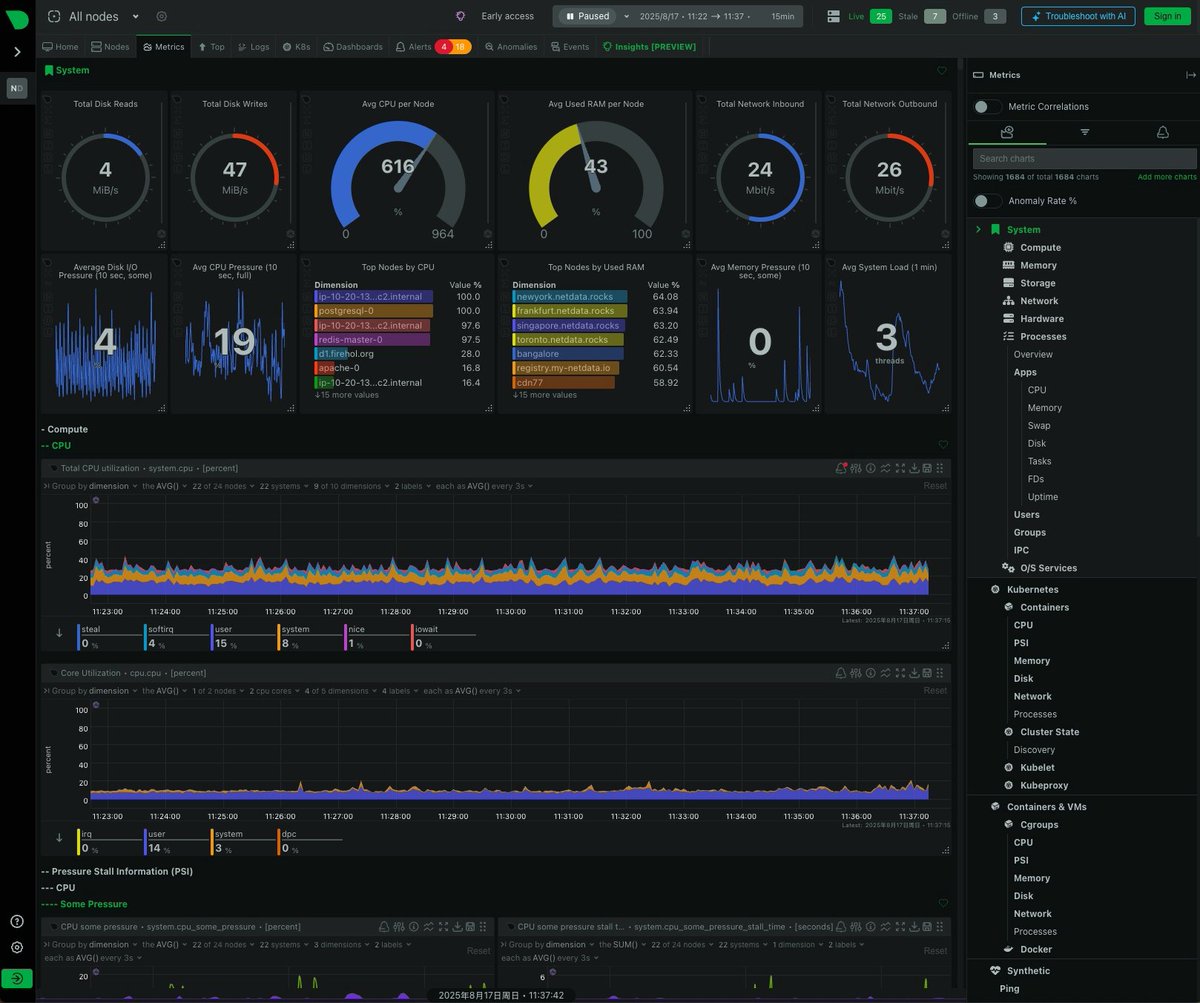Open the date-time range picker showing 15min
The image size is (1200, 1003).
pos(717,16)
